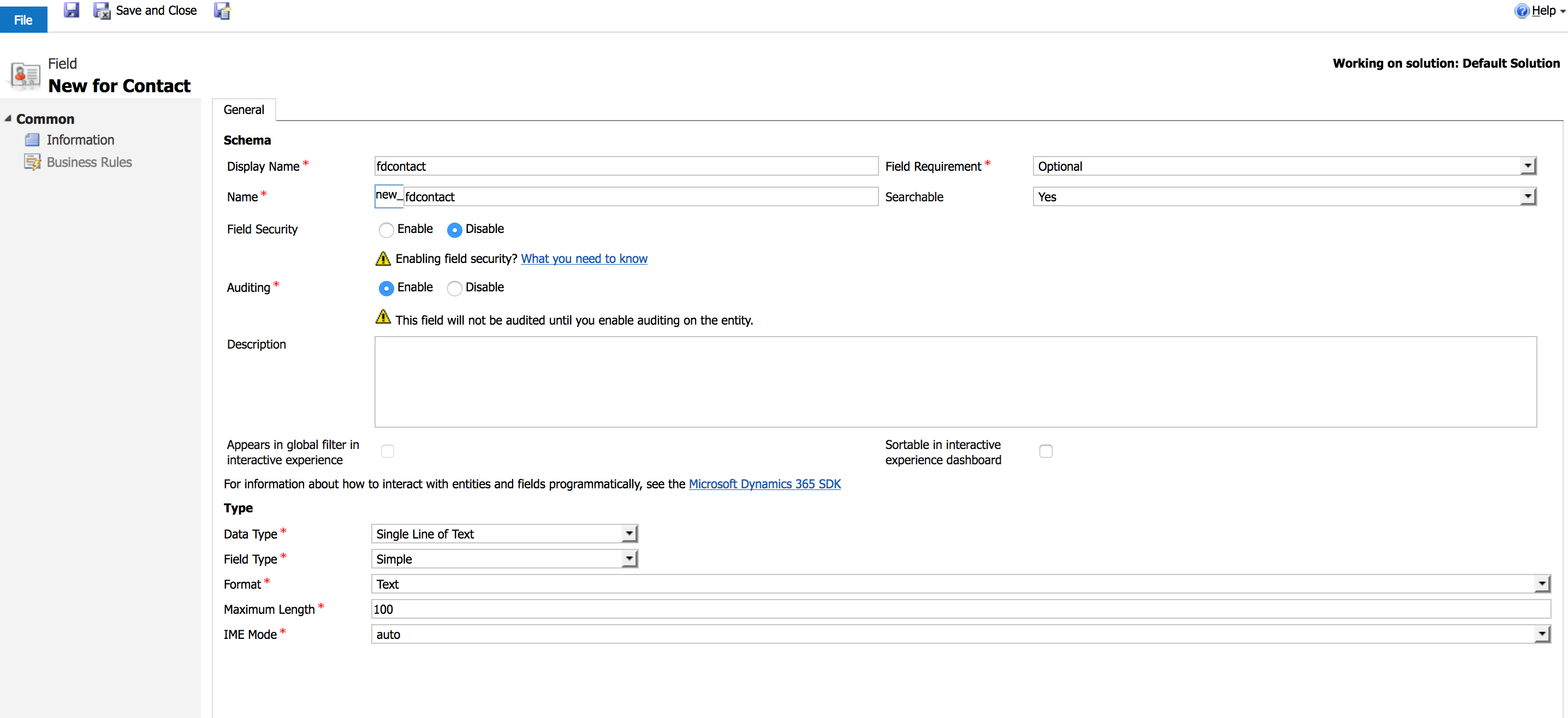The height and width of the screenshot is (718, 1568).
Task: Open the What you need to know link
Action: (x=584, y=259)
